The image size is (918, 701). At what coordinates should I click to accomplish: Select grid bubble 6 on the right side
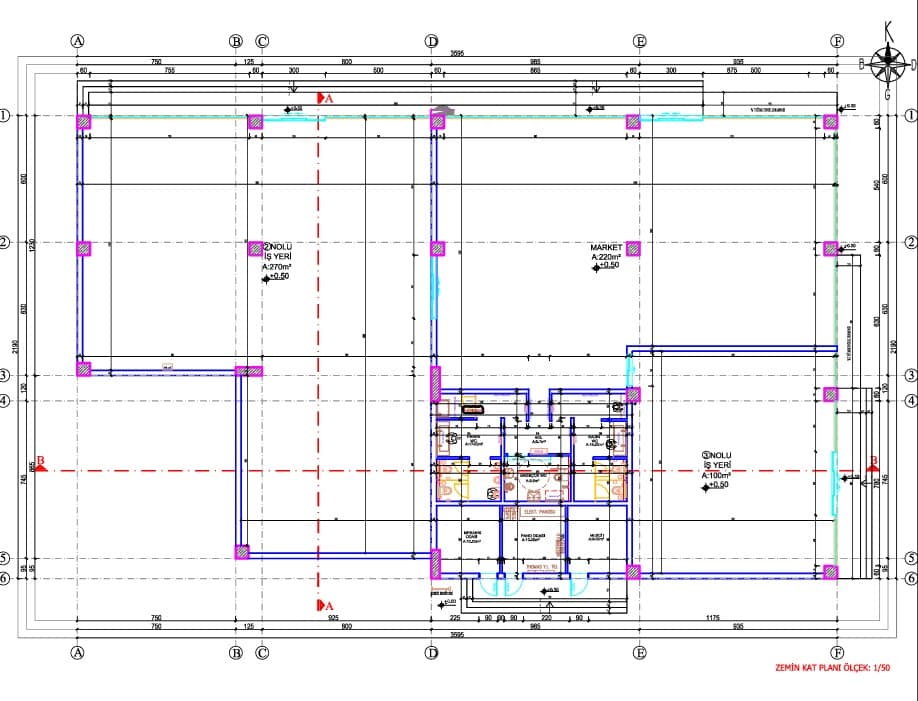(x=910, y=578)
